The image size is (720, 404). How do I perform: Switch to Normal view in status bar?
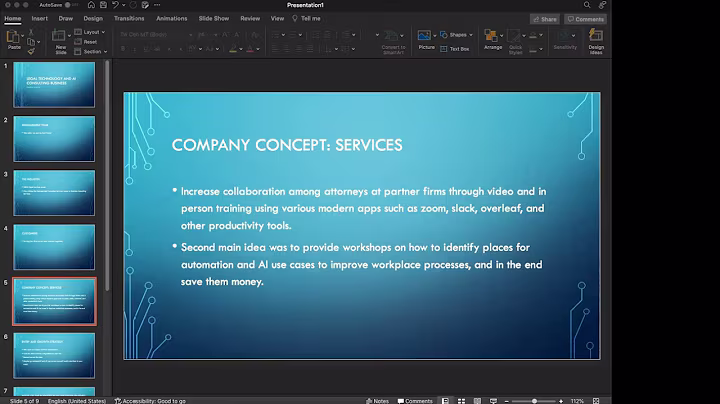click(x=445, y=401)
